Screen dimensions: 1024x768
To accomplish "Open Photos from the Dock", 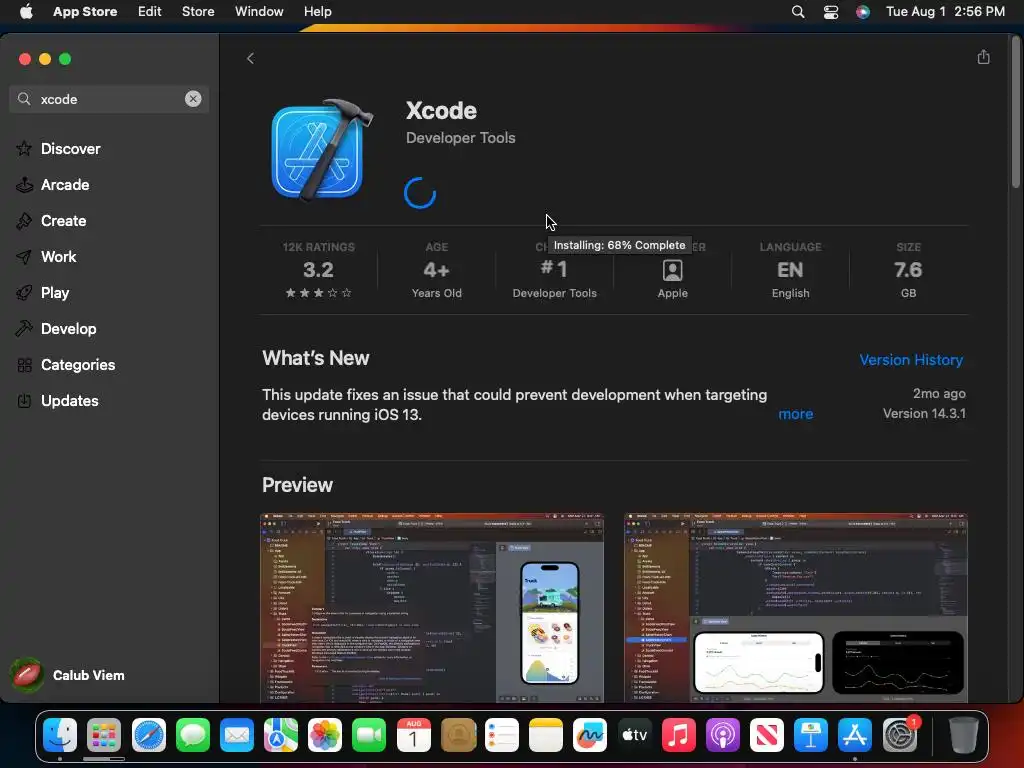I will click(325, 735).
